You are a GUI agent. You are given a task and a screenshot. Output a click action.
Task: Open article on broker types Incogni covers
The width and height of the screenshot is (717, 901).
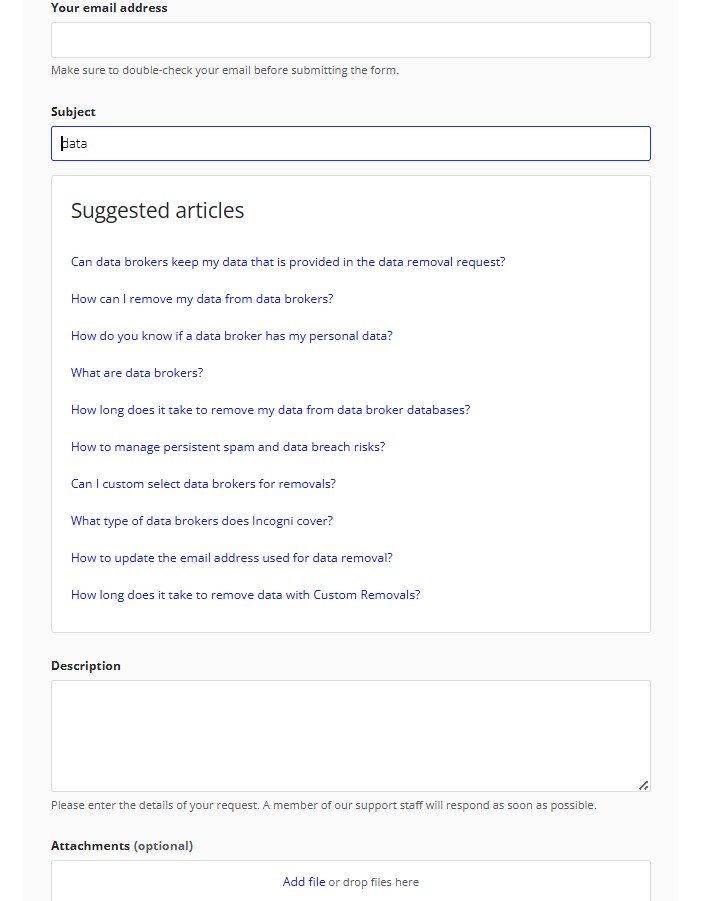click(x=202, y=520)
